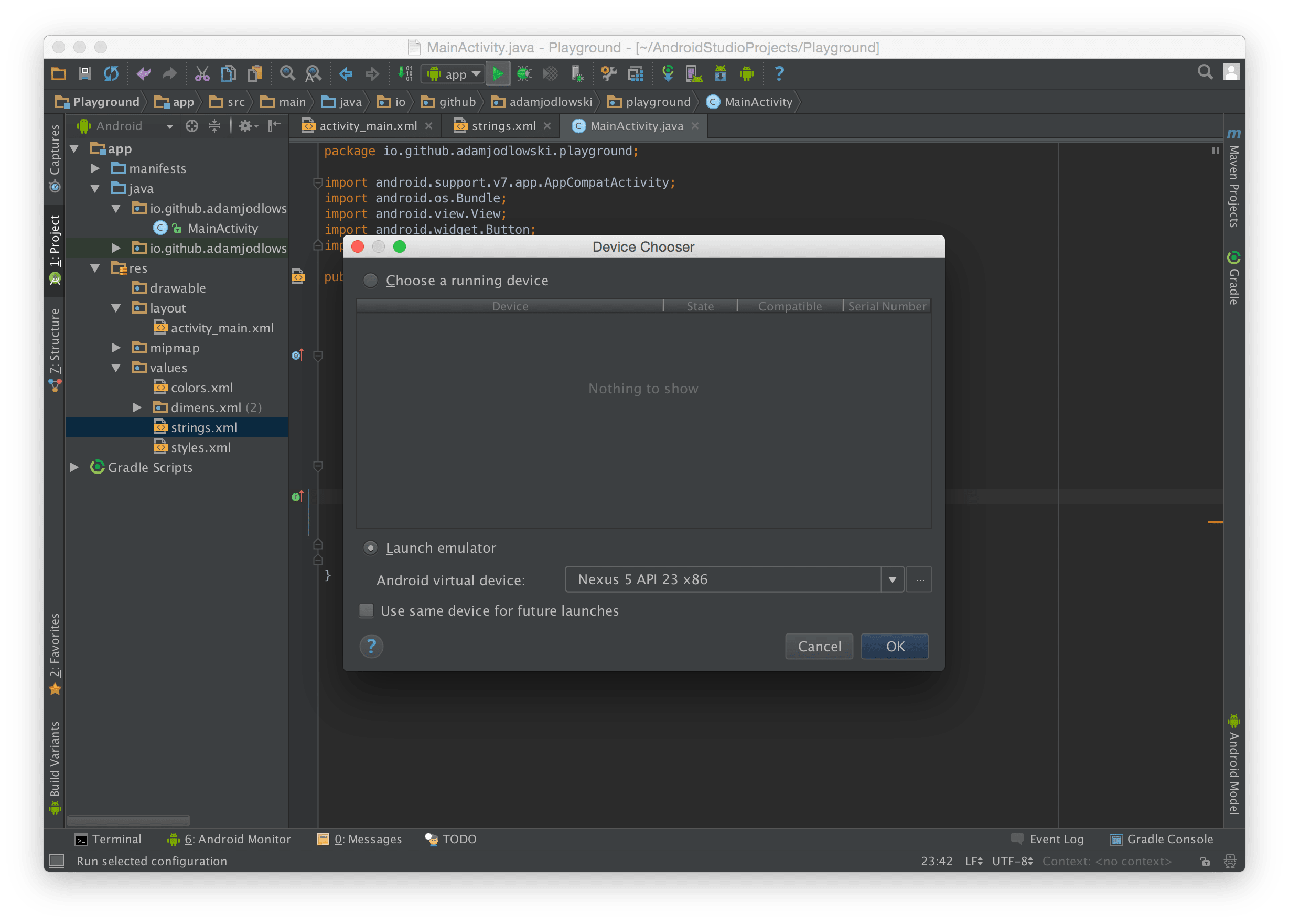Click the horizontal scrollbar in Project panel
1289x924 pixels.
click(x=128, y=821)
